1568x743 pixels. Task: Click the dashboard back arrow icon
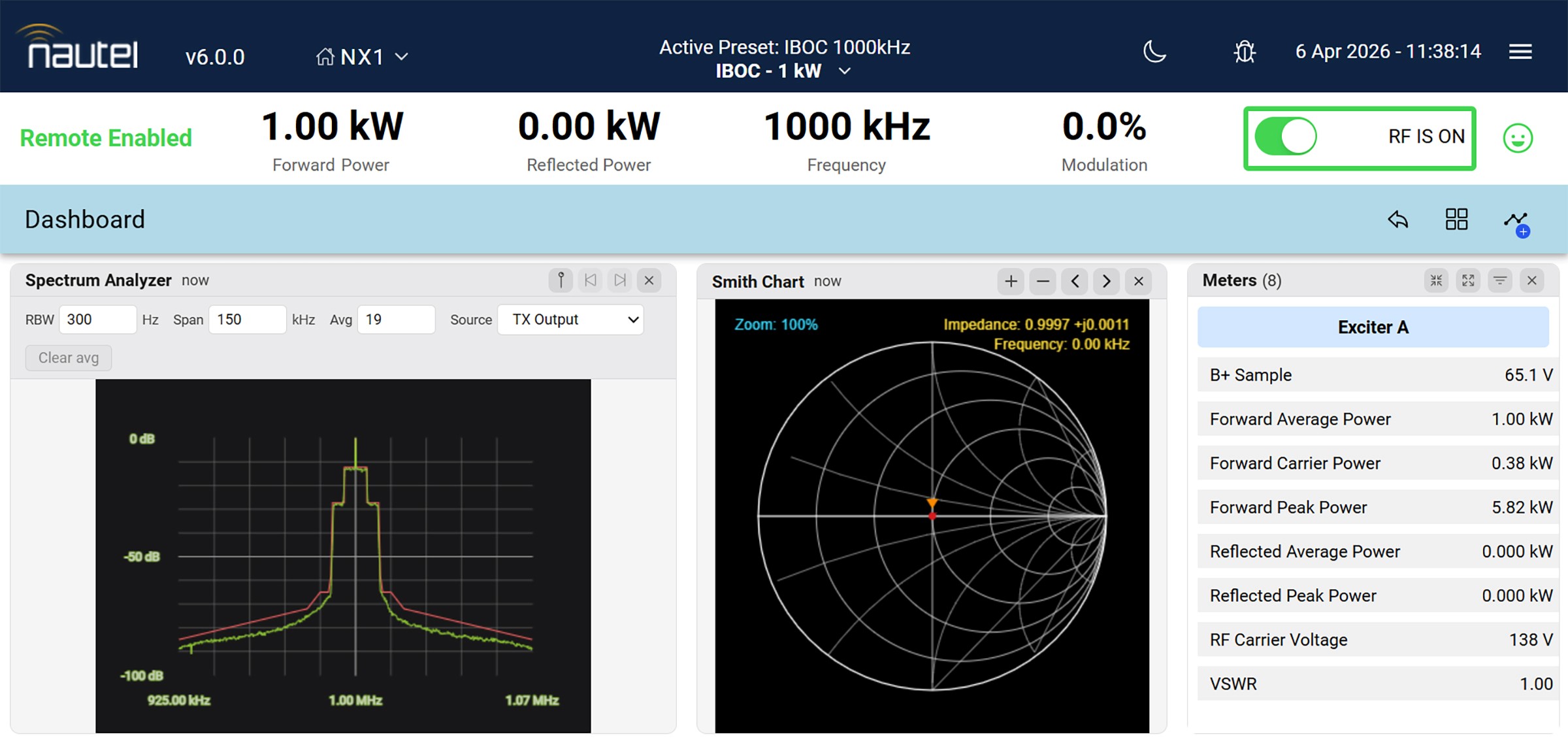point(1397,220)
